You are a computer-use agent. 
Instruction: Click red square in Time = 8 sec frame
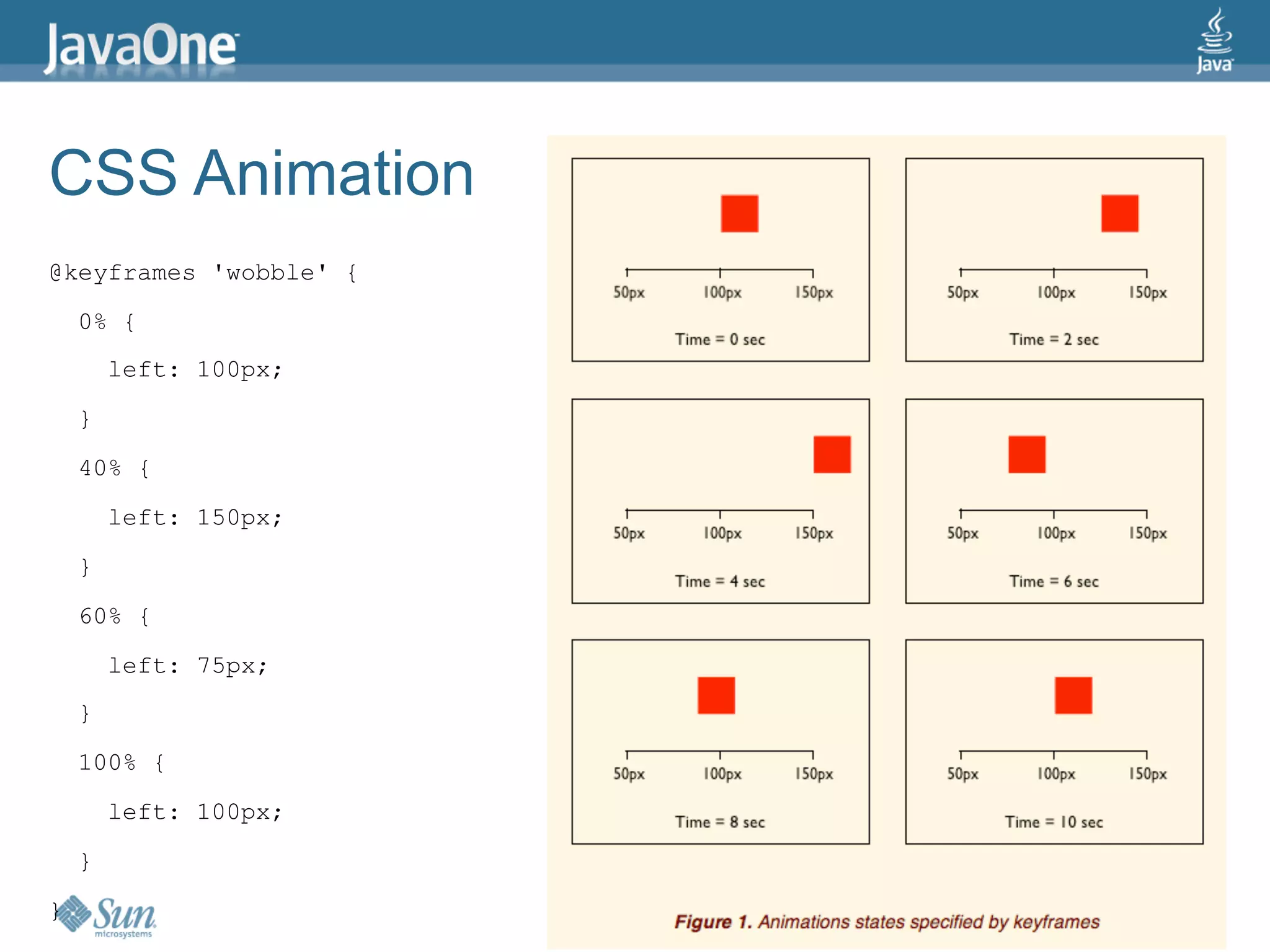click(716, 695)
